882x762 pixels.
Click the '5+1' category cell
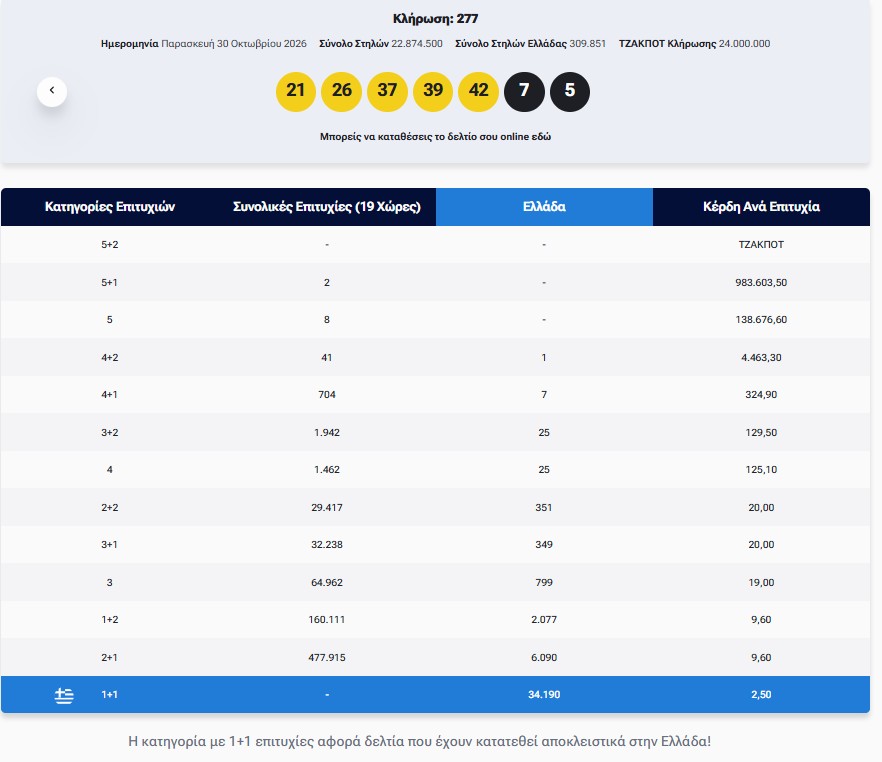point(110,282)
